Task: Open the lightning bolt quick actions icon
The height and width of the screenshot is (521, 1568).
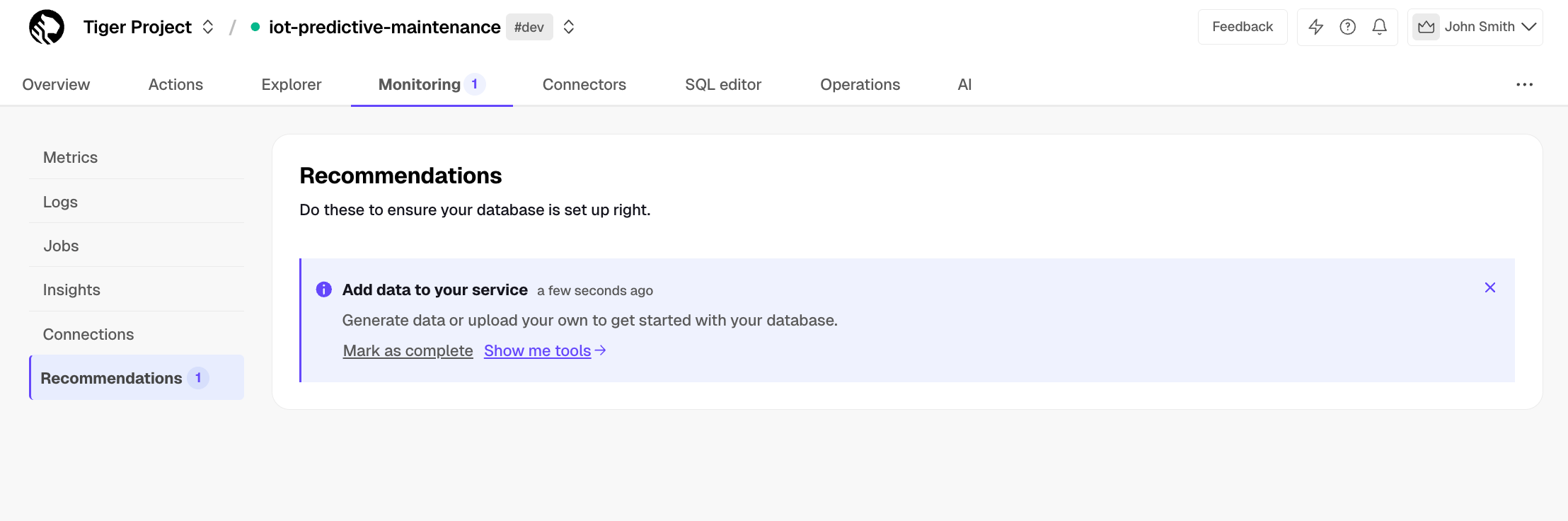Action: tap(1315, 27)
